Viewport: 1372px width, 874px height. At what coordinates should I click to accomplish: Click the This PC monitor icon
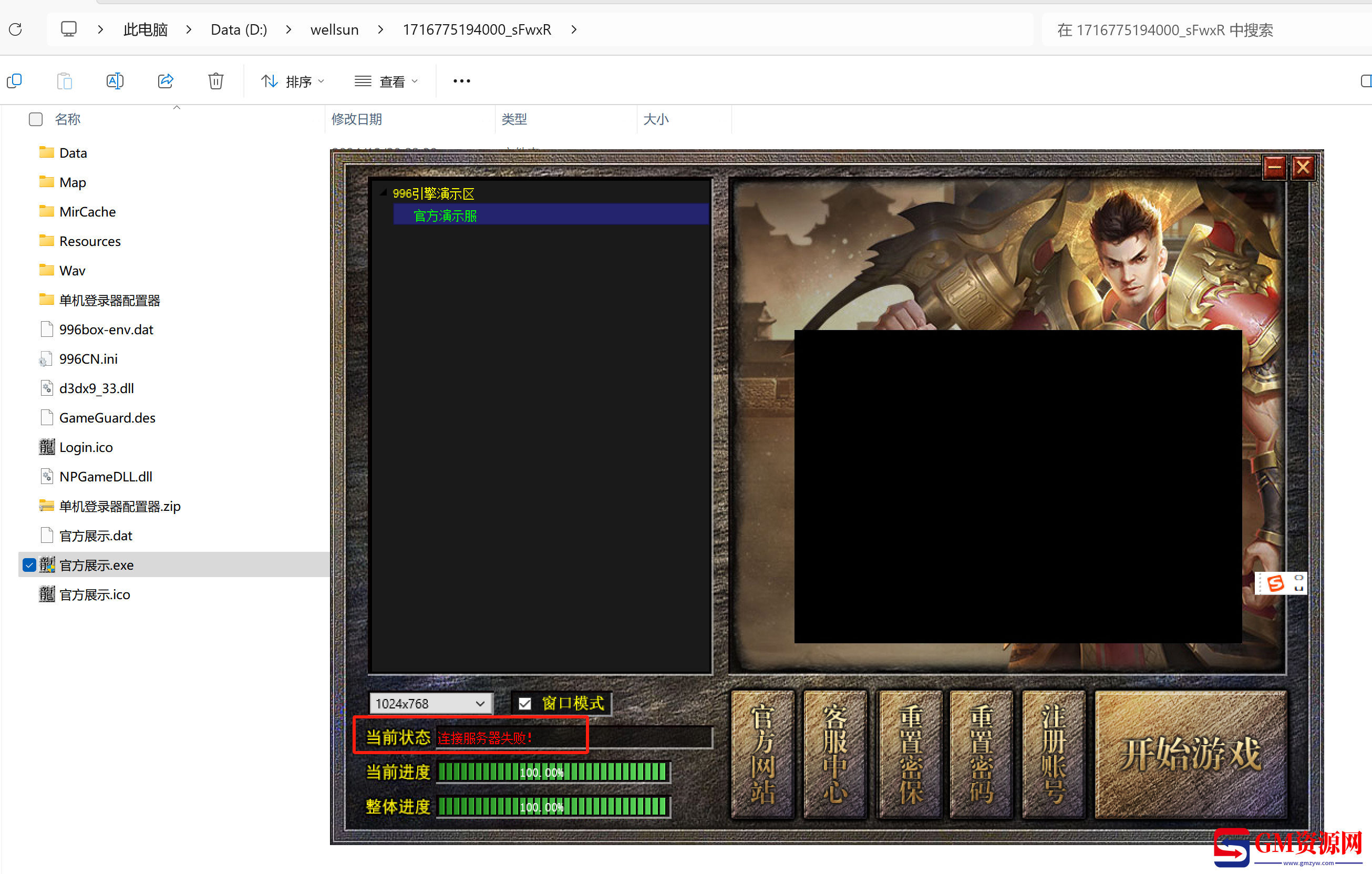[68, 29]
